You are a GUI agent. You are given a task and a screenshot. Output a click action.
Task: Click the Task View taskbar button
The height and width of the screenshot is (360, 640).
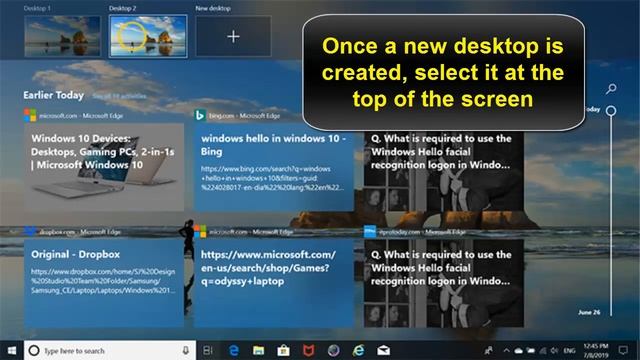[208, 351]
